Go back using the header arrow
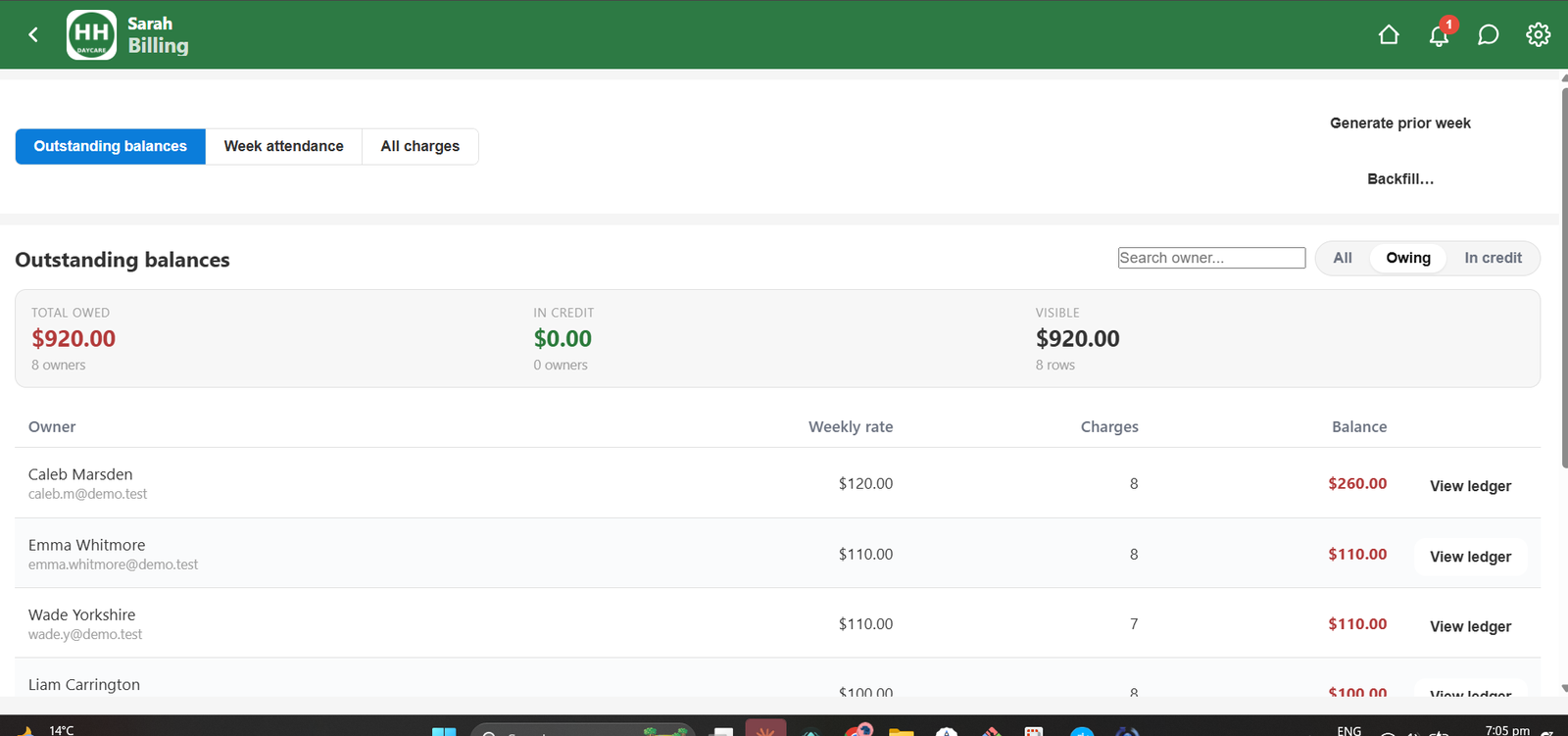This screenshot has width=1568, height=736. (33, 35)
